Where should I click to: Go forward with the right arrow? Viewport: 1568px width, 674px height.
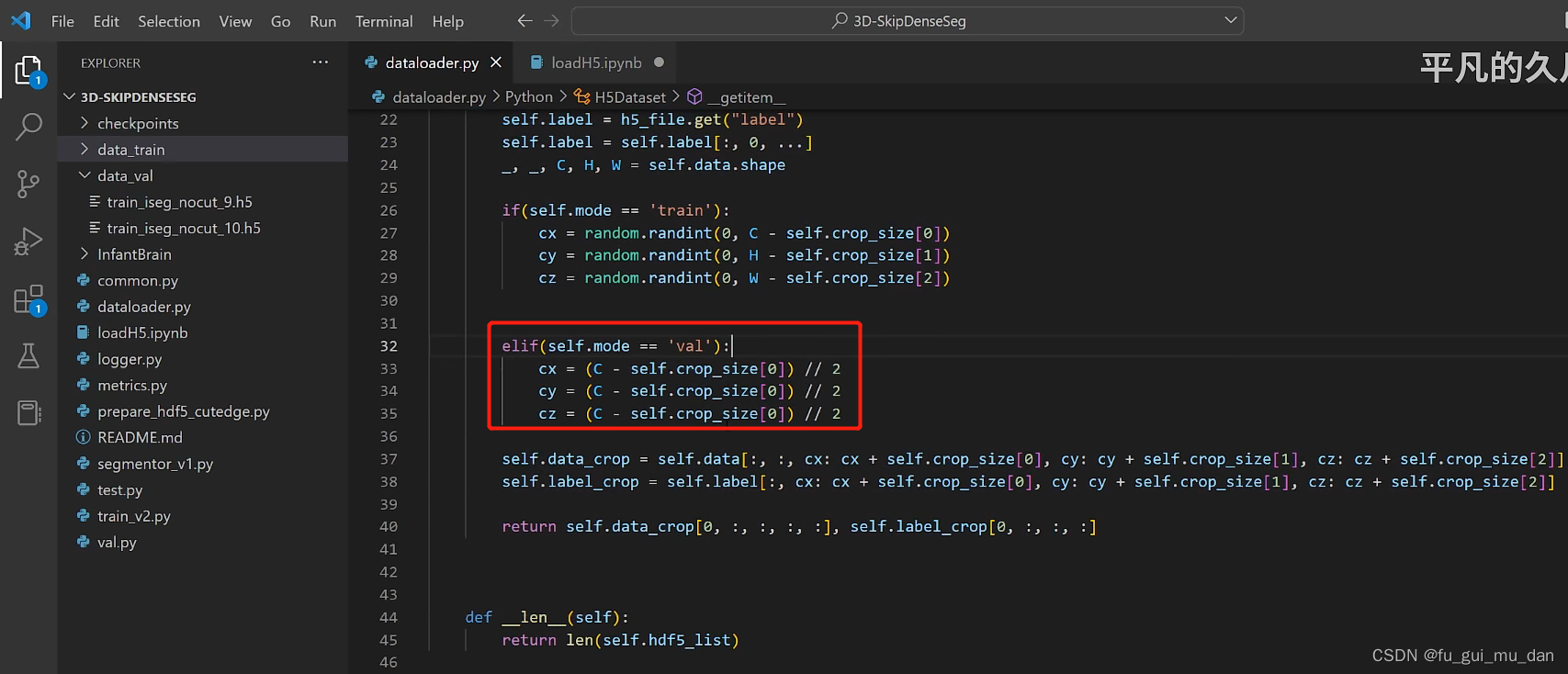click(551, 20)
